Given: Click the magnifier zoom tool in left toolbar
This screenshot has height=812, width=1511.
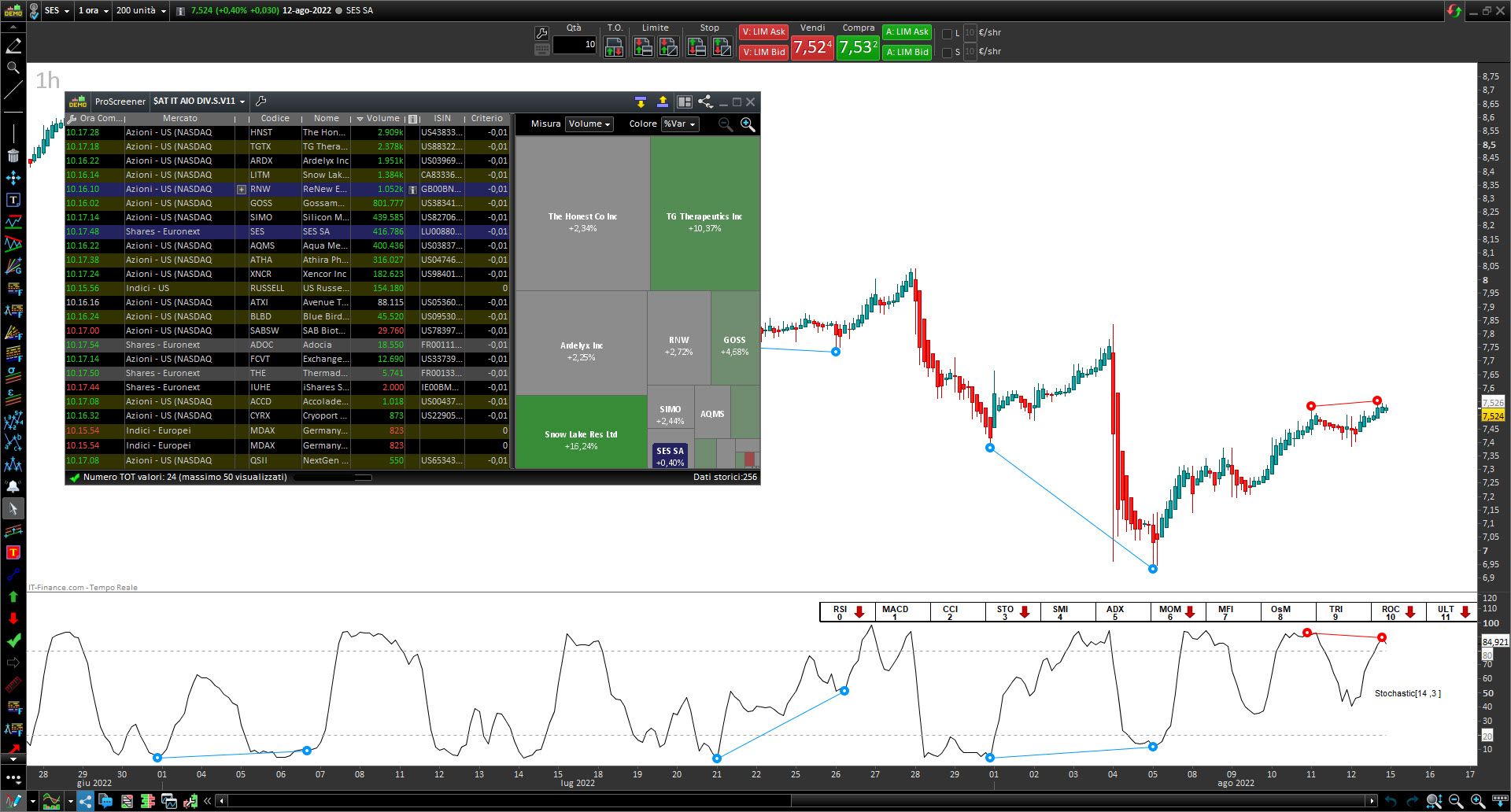Looking at the screenshot, I should (13, 68).
